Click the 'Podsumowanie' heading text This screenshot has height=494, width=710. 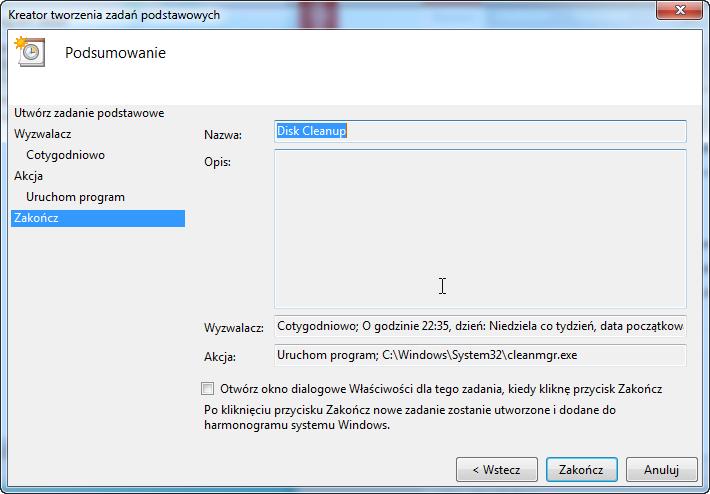[x=115, y=53]
